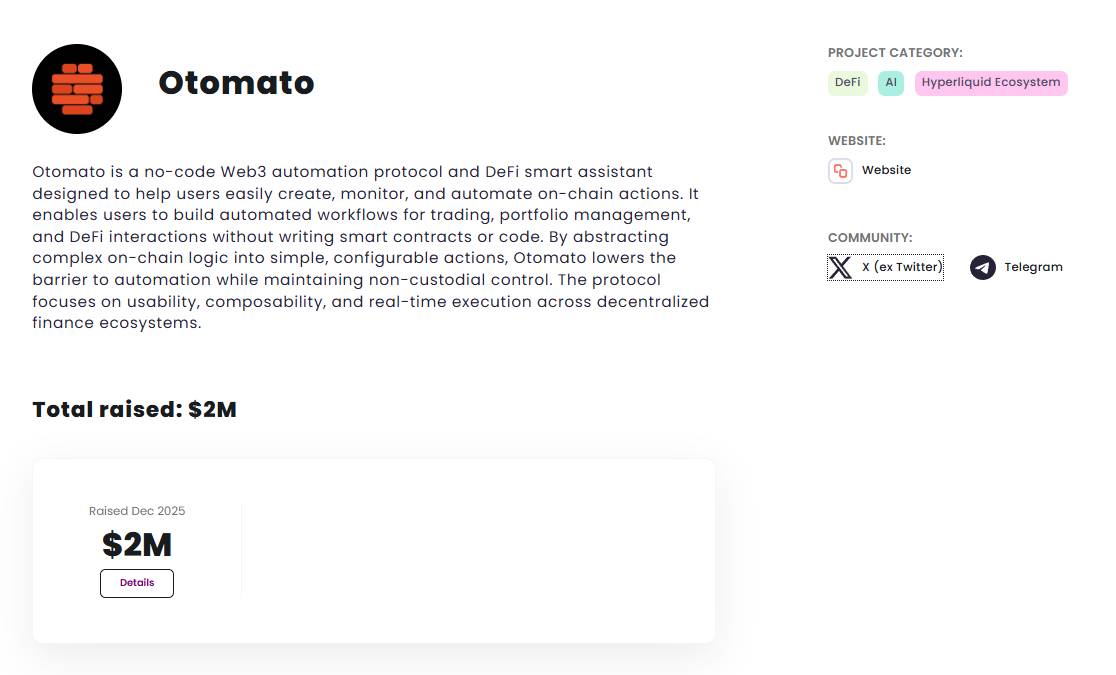Open the X (ex Twitter) link
This screenshot has width=1116, height=675.
pyautogui.click(x=901, y=267)
